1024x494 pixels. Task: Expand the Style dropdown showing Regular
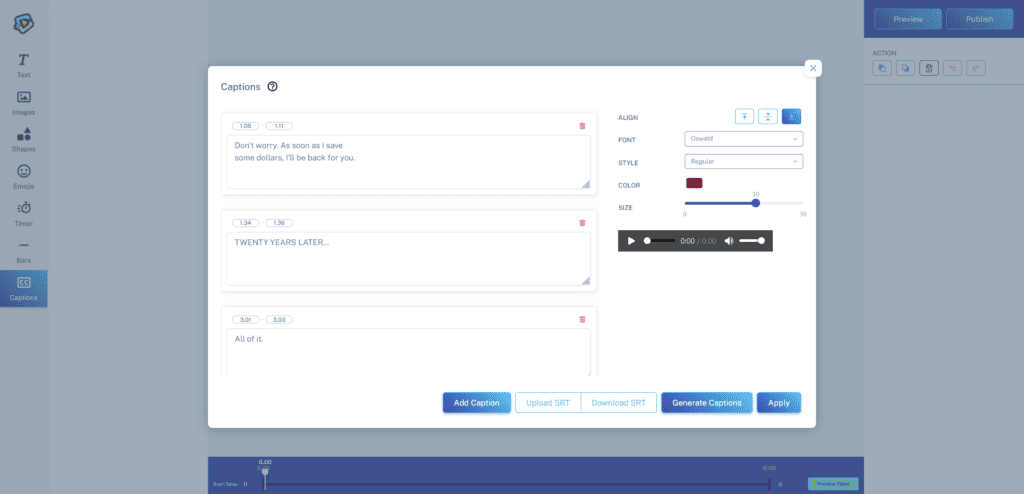[x=743, y=161]
